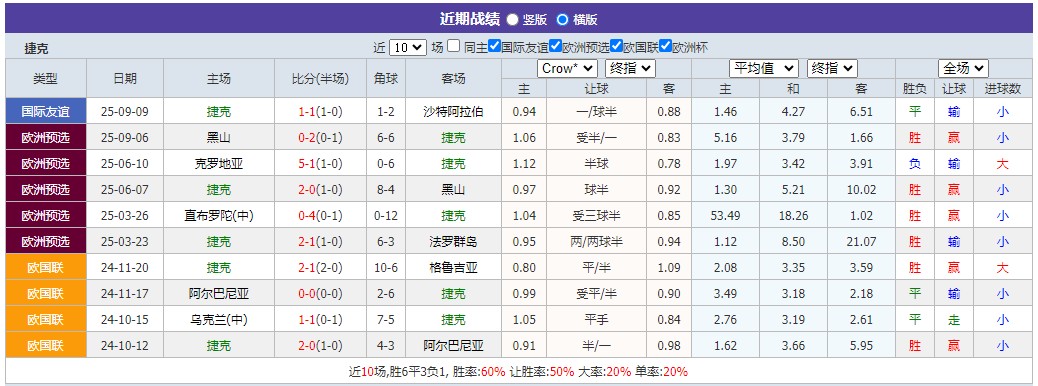Click the 国际友谊 match type cell
1038x386 pixels.
[46, 111]
